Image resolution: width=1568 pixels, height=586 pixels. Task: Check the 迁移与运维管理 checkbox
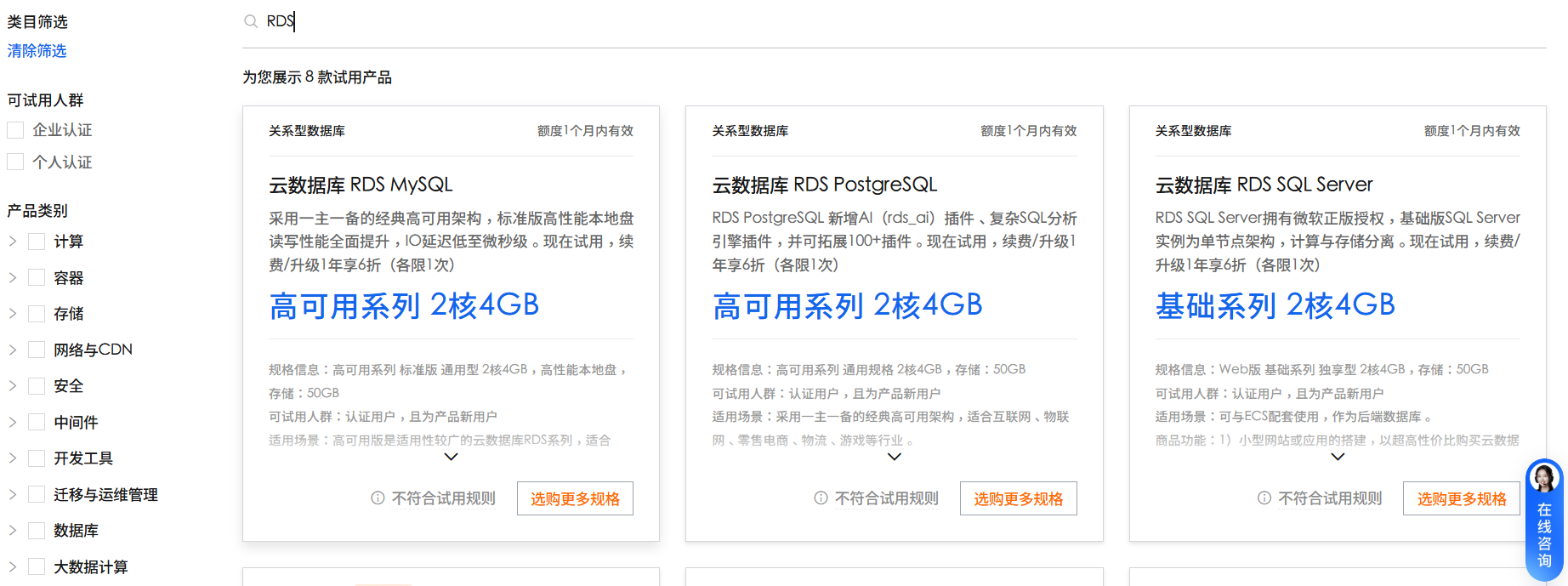37,494
